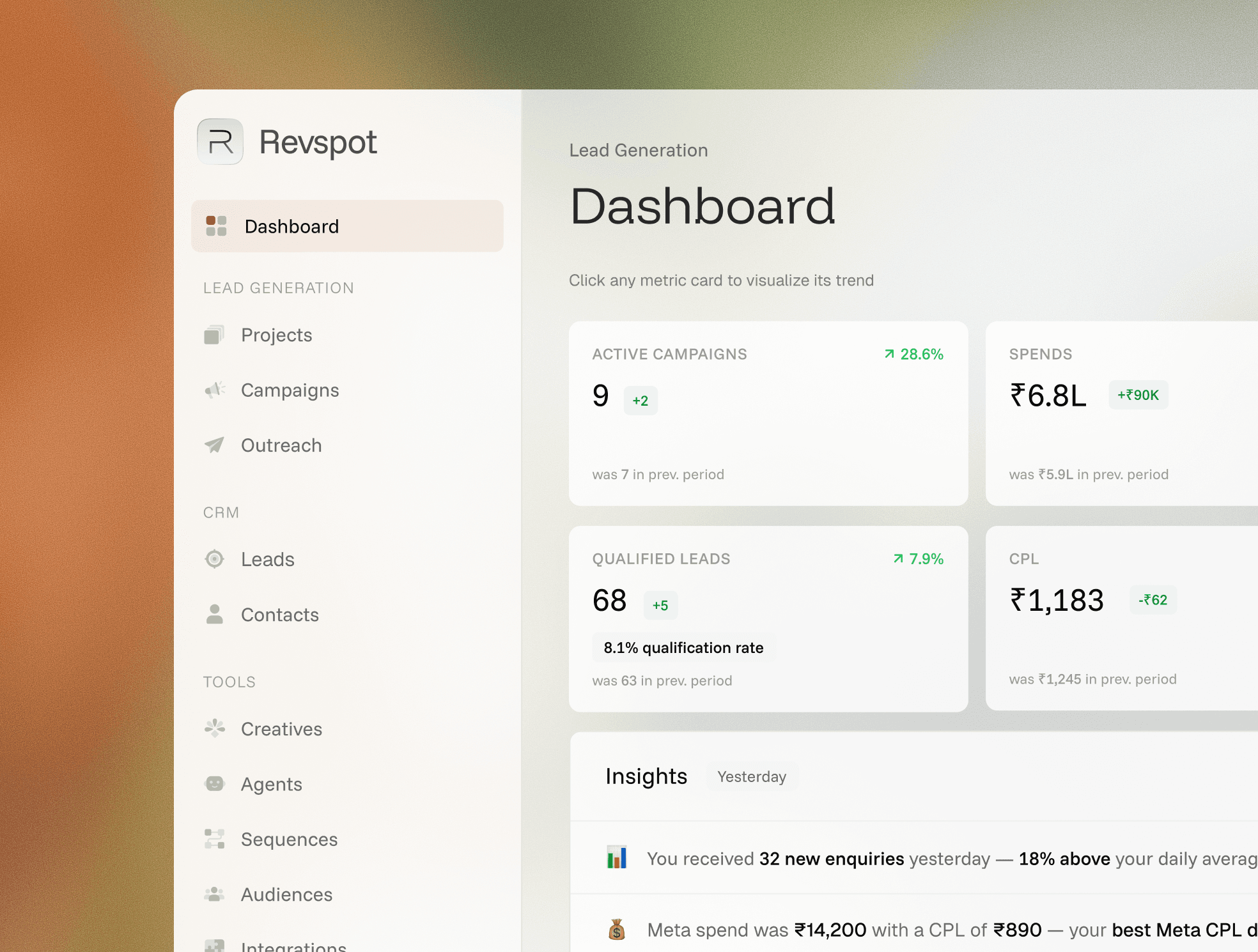Click the Campaigns megaphone icon

[215, 390]
